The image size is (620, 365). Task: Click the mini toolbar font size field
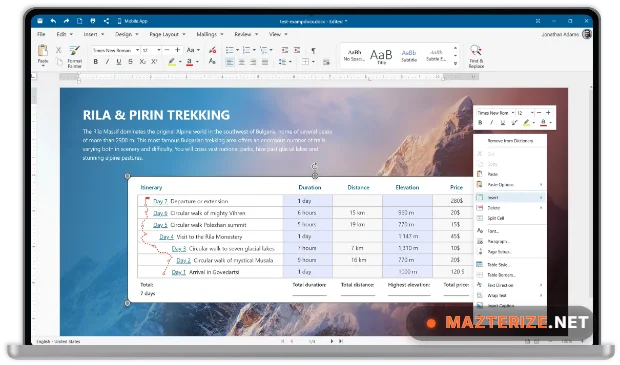click(525, 113)
